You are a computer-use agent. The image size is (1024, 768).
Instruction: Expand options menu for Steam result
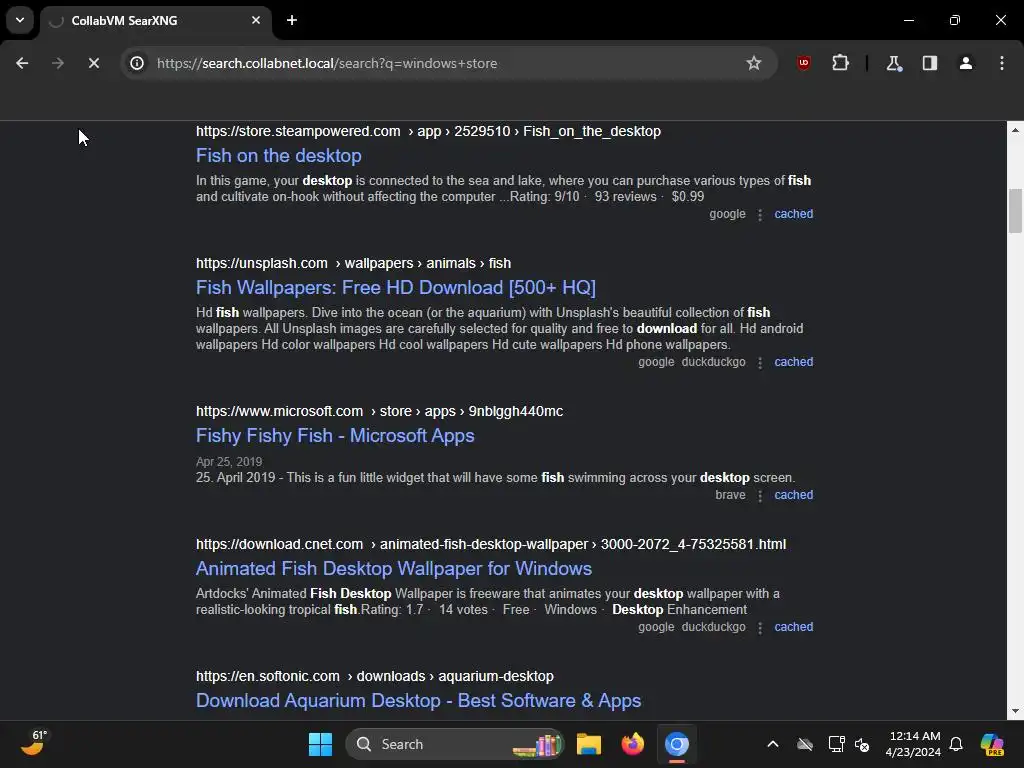[x=760, y=215]
